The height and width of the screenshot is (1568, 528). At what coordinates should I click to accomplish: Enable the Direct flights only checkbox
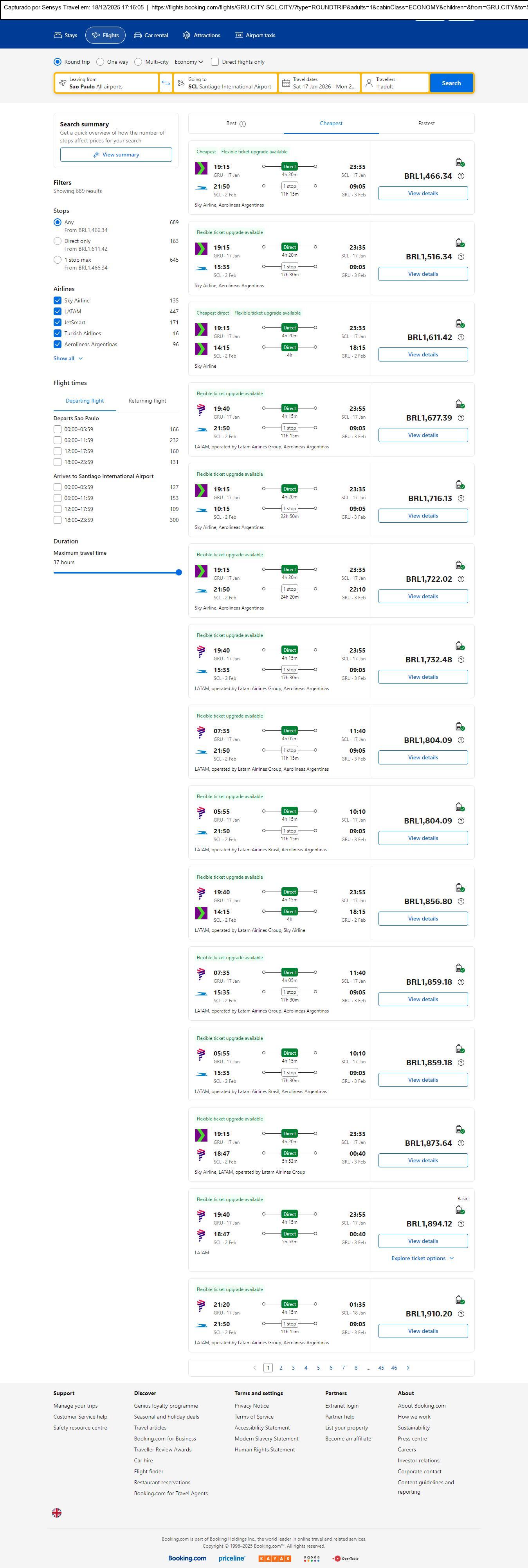(x=215, y=62)
